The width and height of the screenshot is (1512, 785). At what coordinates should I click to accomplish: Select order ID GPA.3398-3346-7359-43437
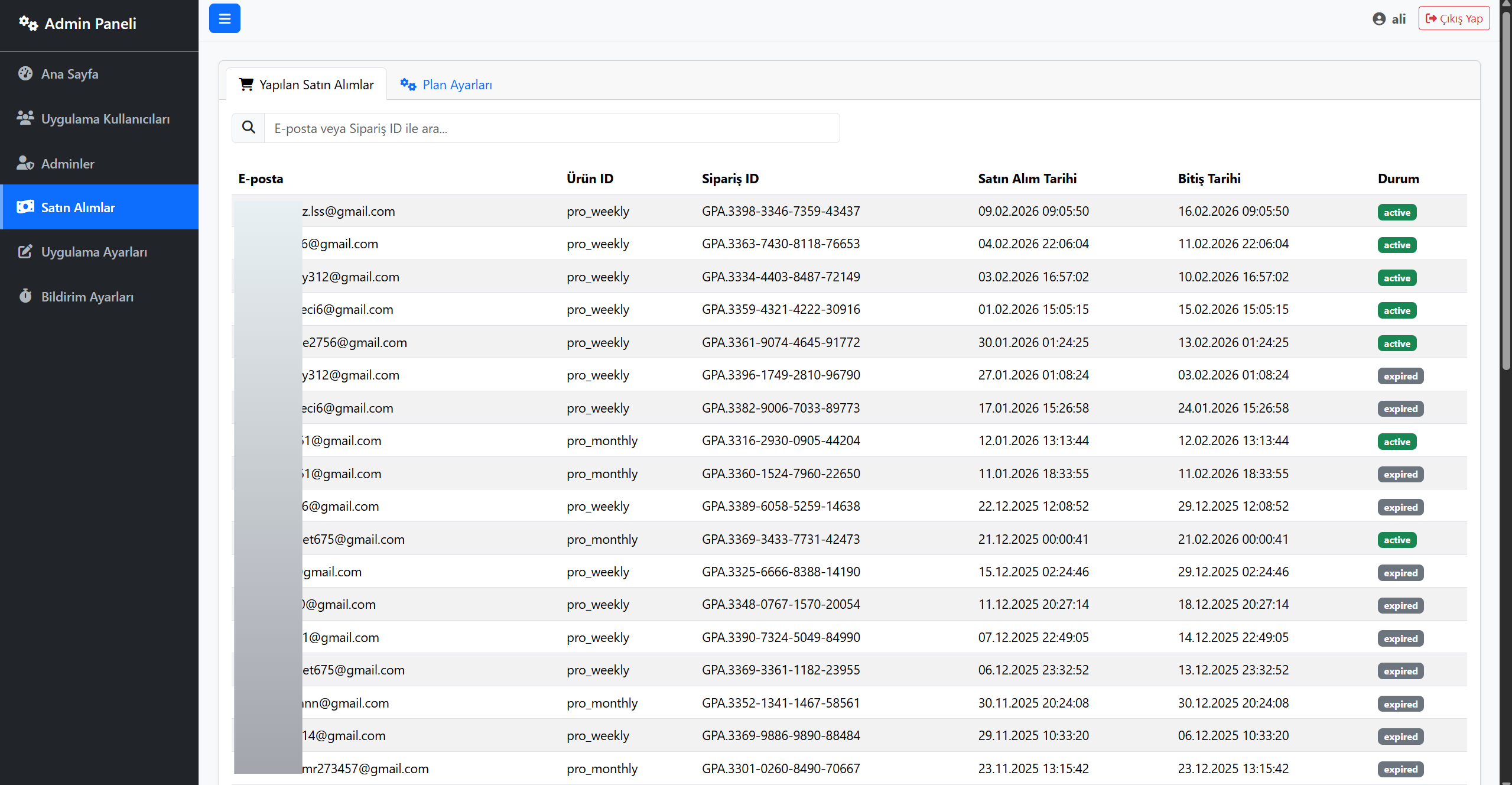781,211
